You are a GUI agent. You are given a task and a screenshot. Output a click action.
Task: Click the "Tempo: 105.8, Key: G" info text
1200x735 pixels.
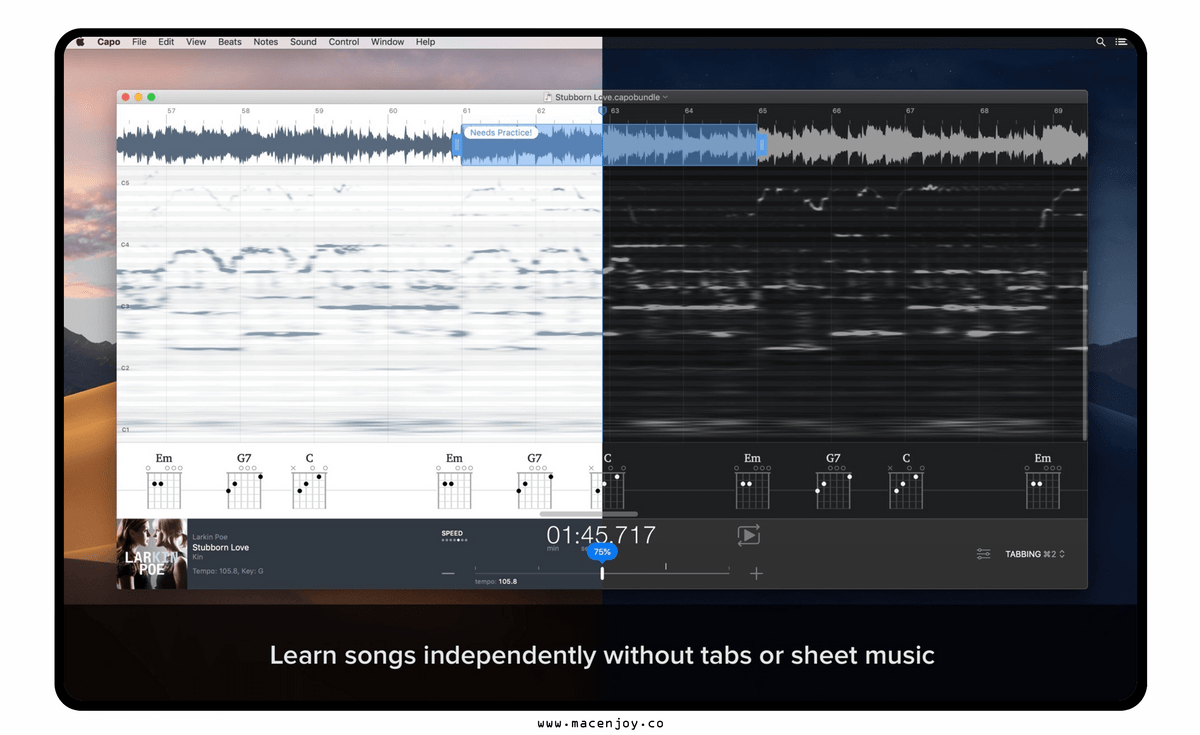click(x=228, y=571)
